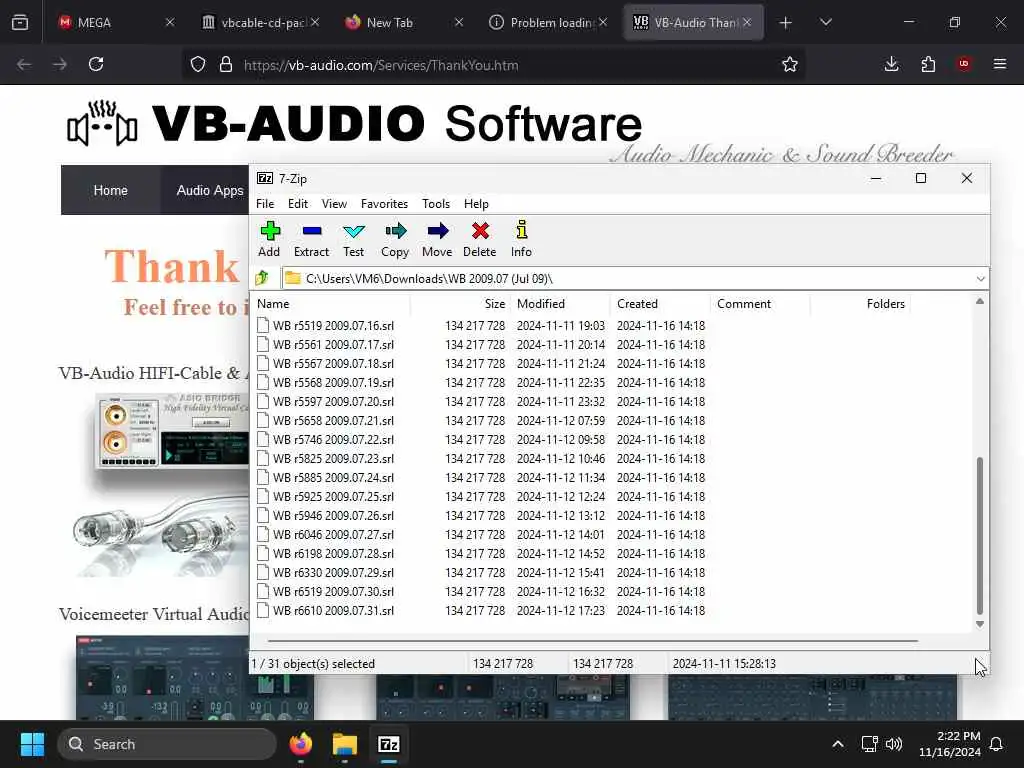Click the tracking protection shield icon
This screenshot has height=768, width=1024.
tap(198, 65)
